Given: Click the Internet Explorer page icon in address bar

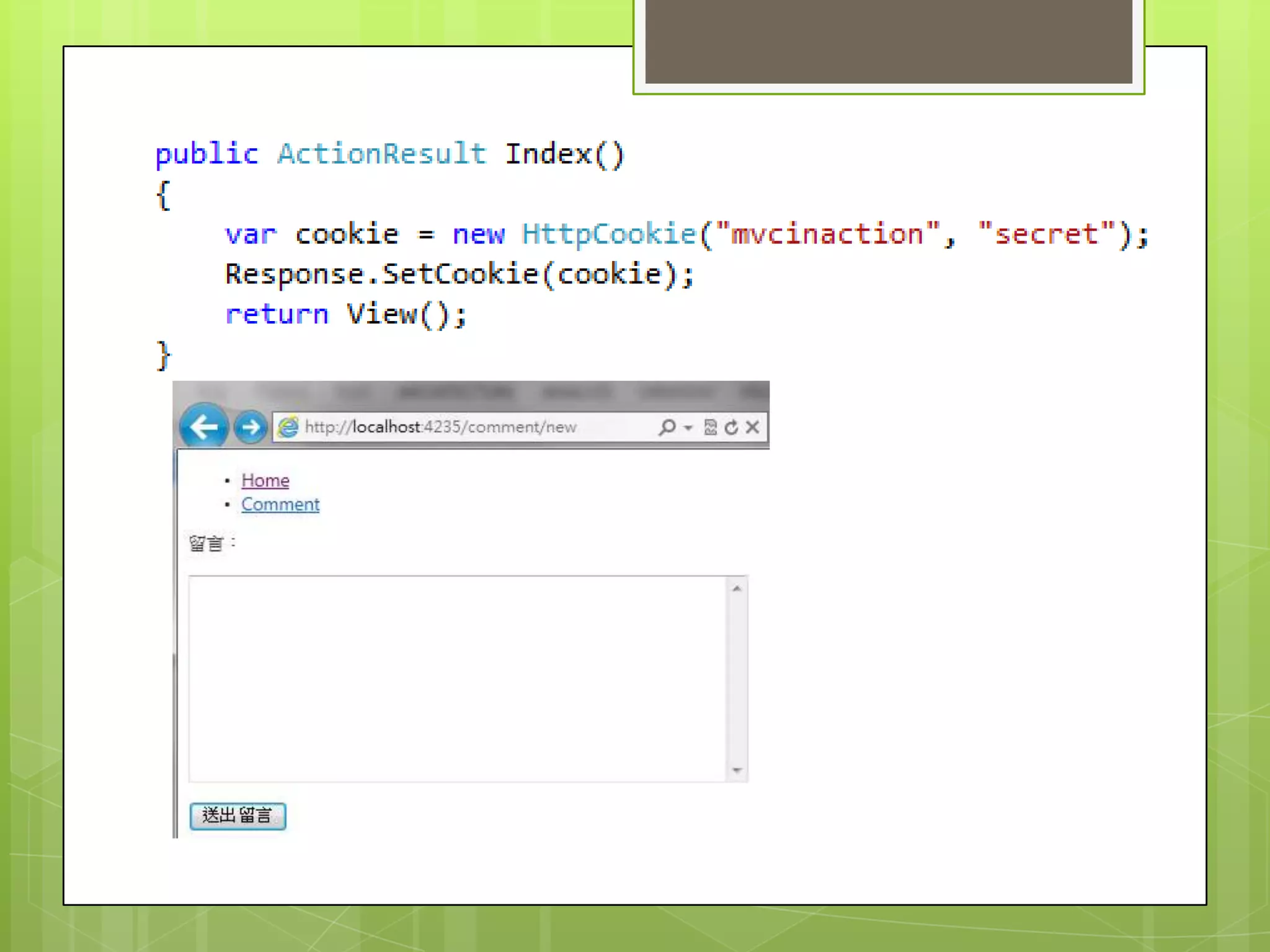Looking at the screenshot, I should [288, 427].
